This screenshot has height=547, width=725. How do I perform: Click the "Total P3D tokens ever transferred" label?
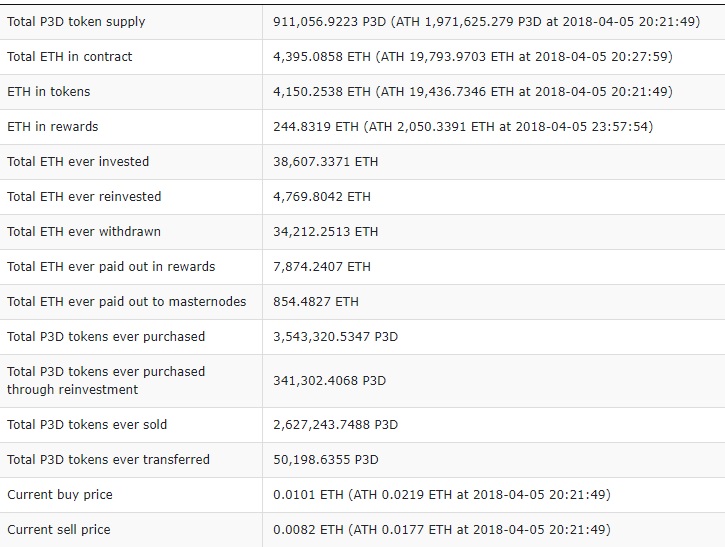click(x=108, y=460)
